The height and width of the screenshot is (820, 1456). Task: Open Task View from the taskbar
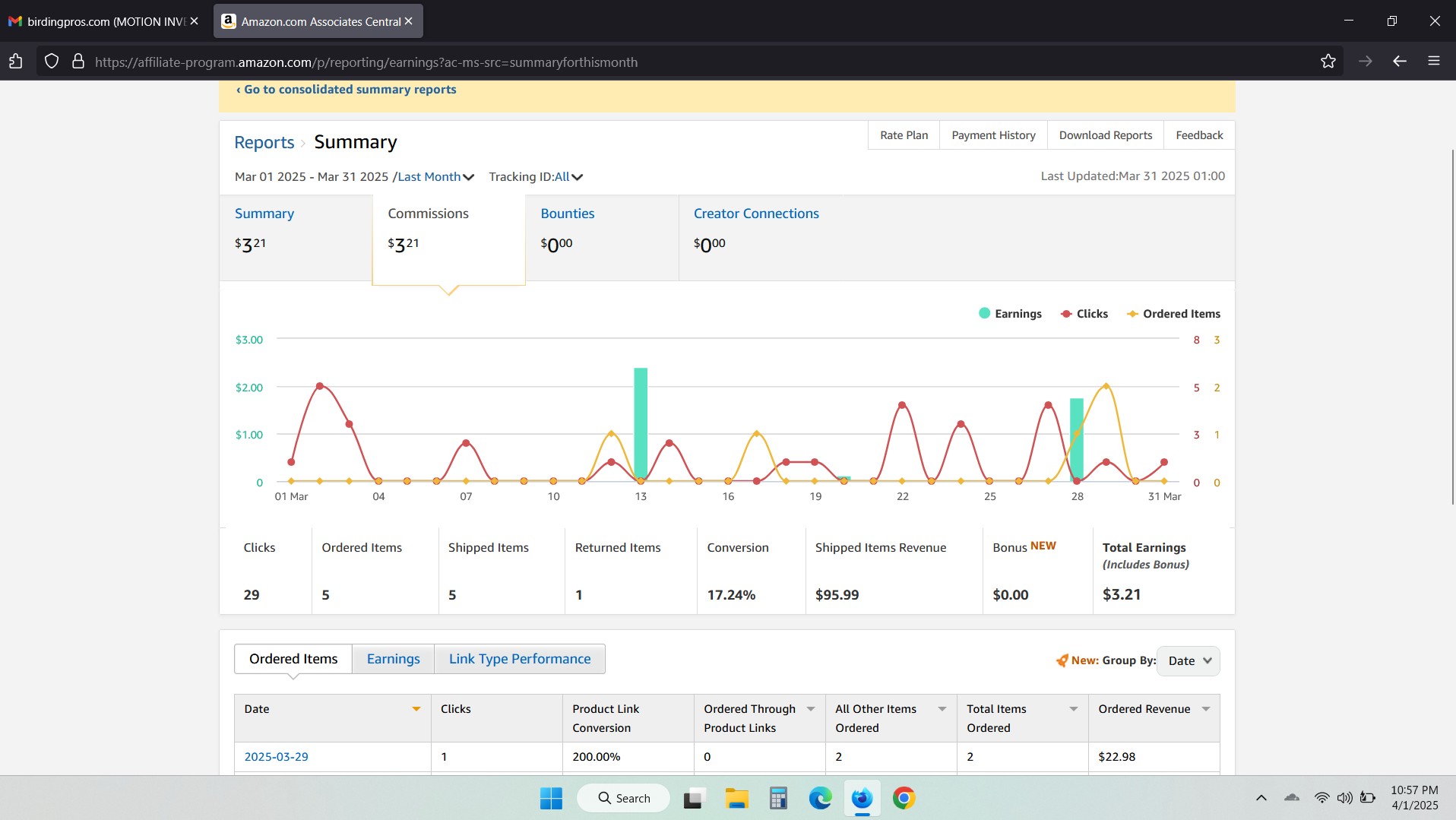point(694,798)
